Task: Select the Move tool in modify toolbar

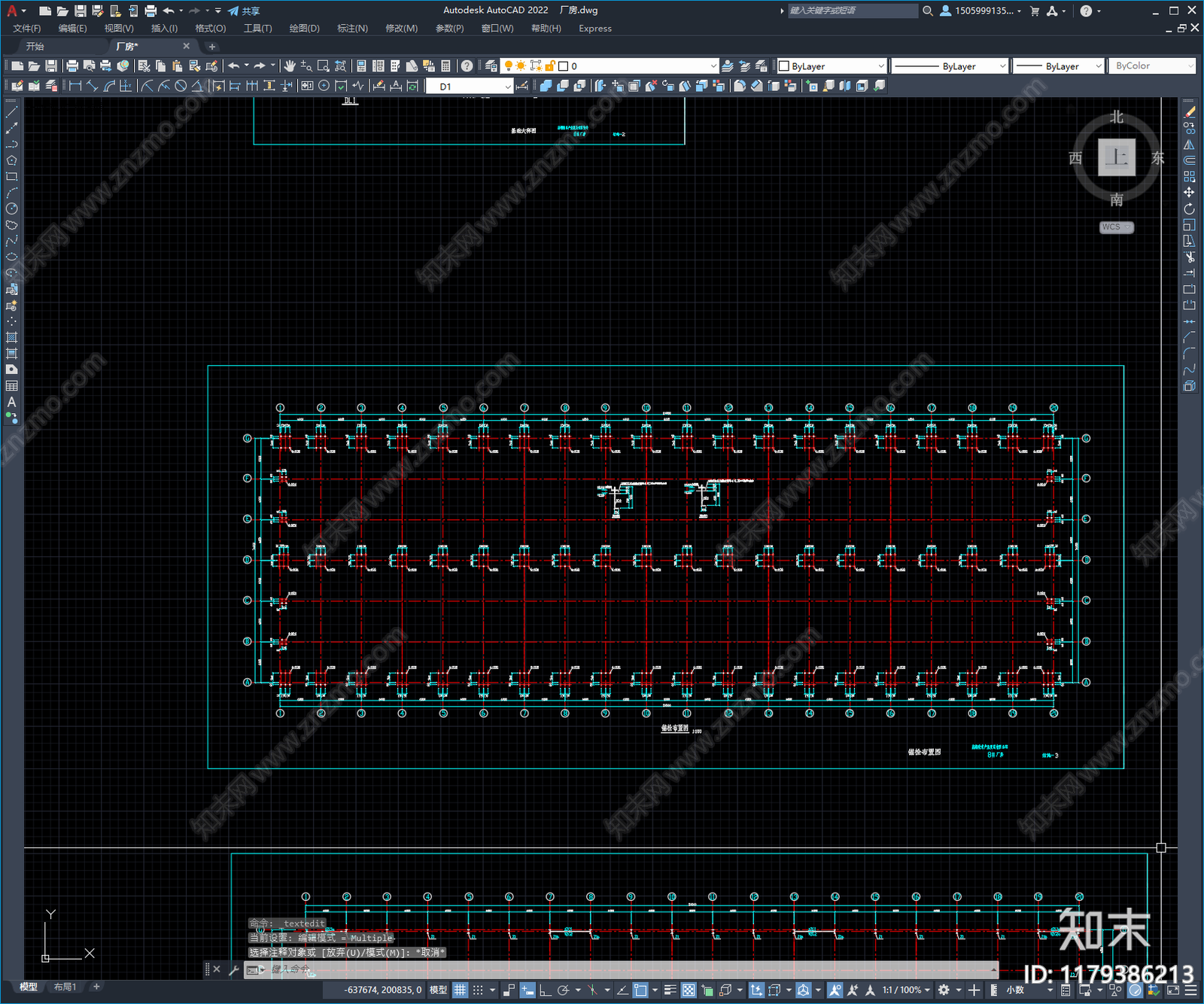Action: tap(1189, 193)
